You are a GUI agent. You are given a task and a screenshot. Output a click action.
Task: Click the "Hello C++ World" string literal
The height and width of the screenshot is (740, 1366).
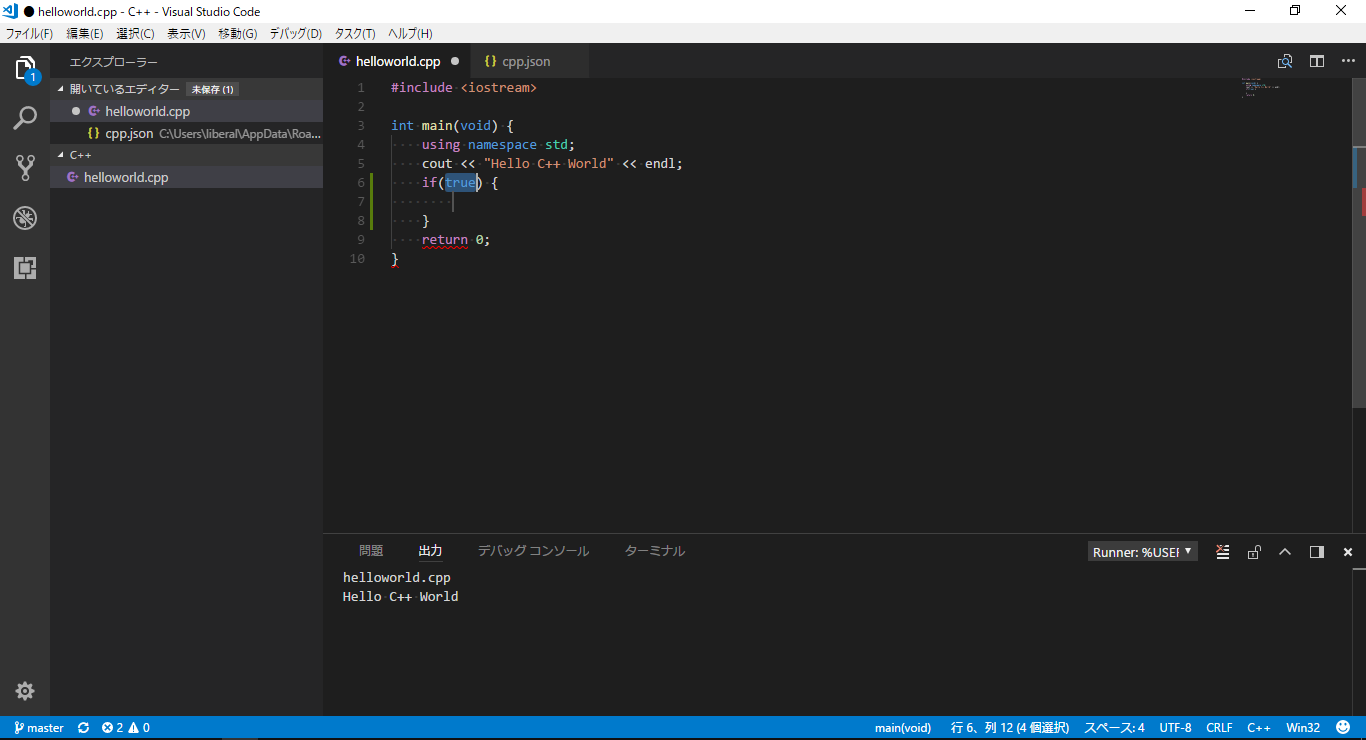(x=549, y=164)
